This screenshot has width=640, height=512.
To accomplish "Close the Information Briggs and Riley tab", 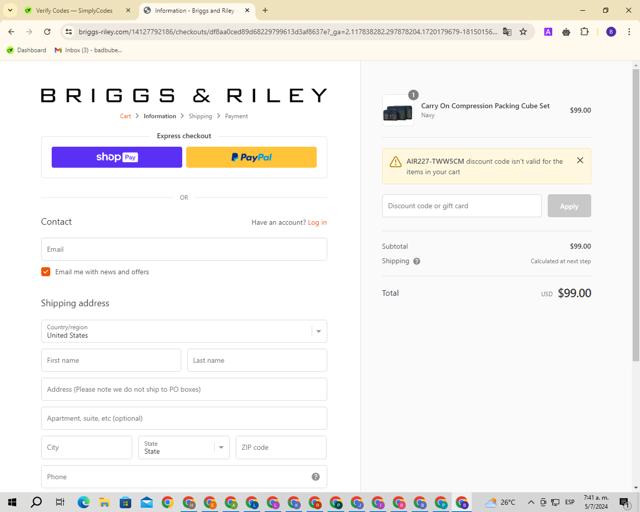I will coord(247,11).
